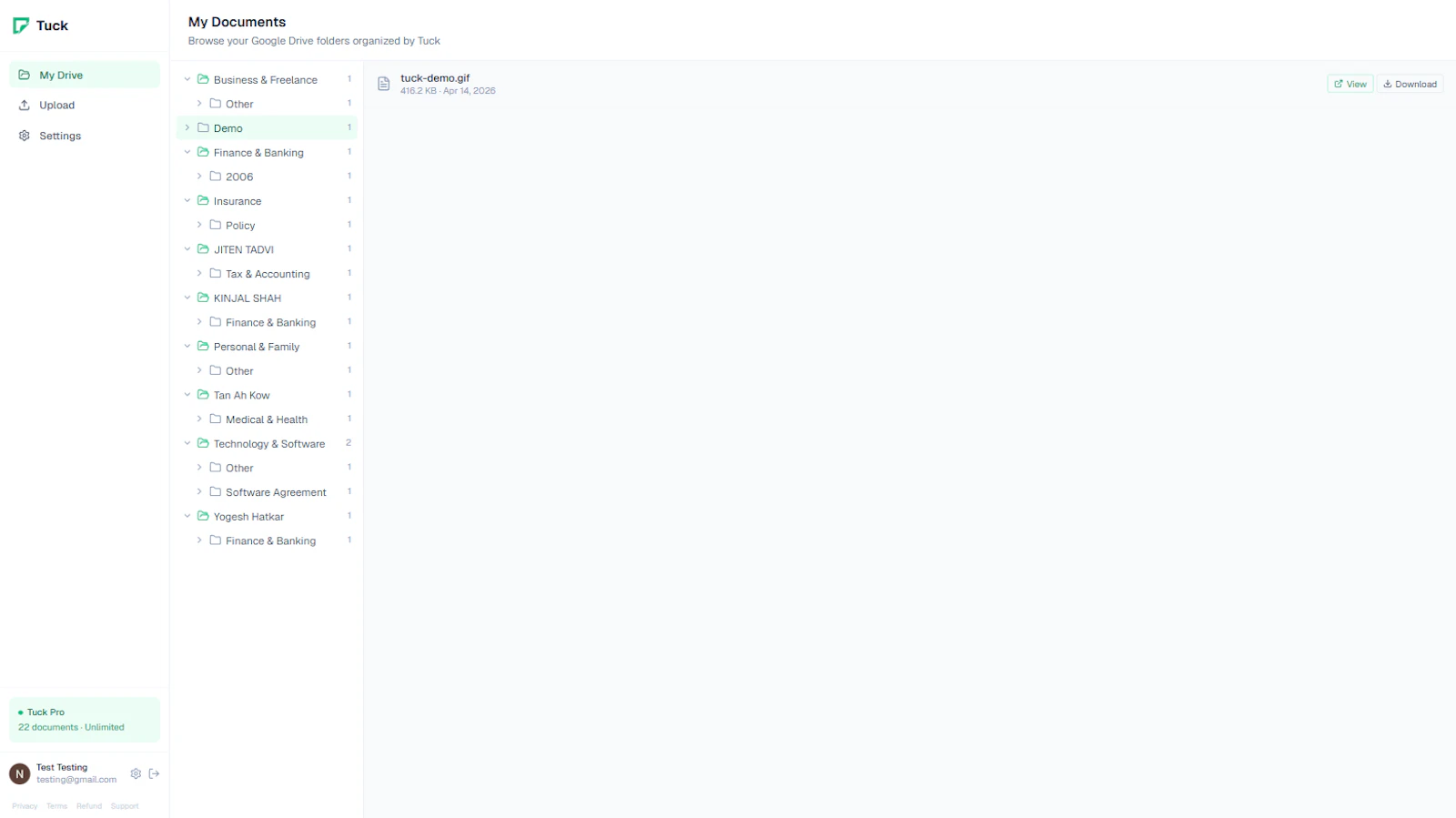Click the Tax & Accounting folder icon
Viewport: 1456px width, 818px height.
[x=216, y=273]
